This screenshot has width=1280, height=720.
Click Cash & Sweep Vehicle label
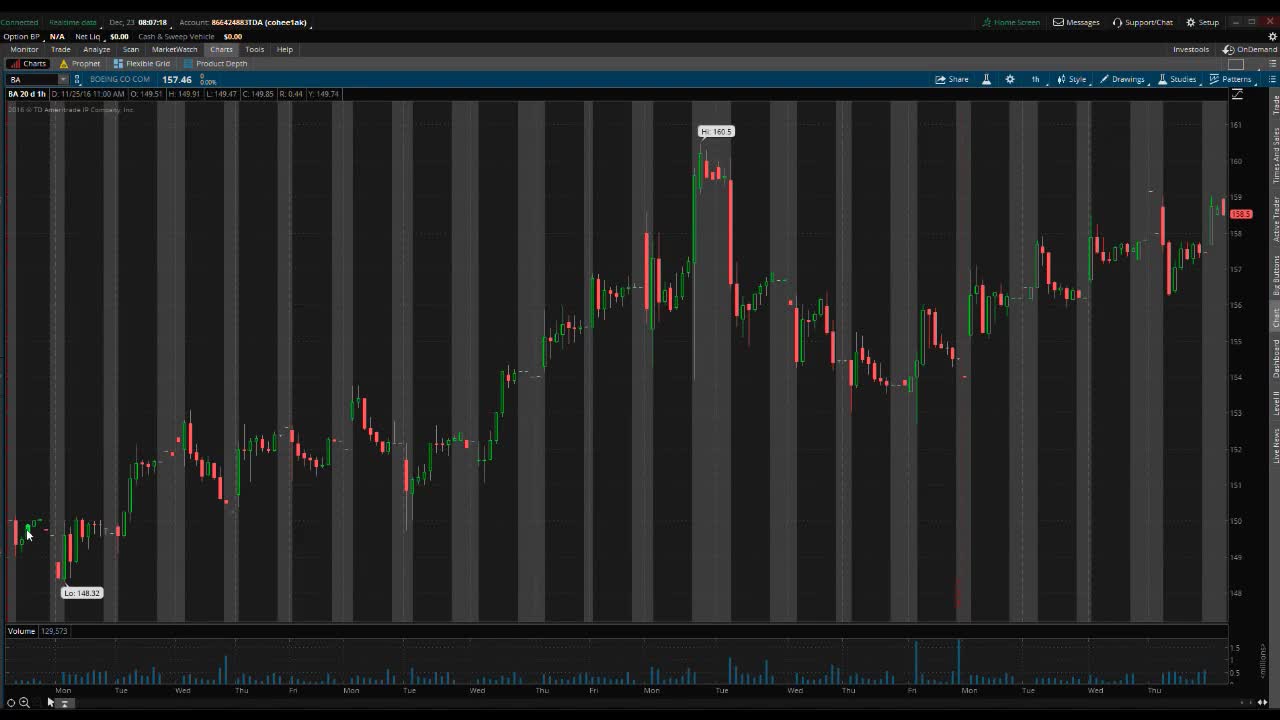[176, 36]
